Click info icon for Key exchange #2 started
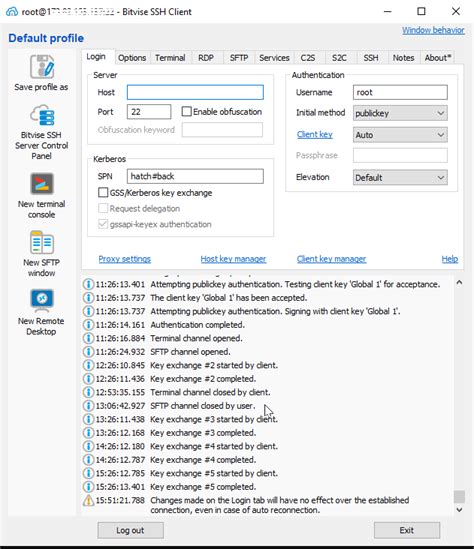Viewport: 474px width, 549px height. [x=88, y=365]
